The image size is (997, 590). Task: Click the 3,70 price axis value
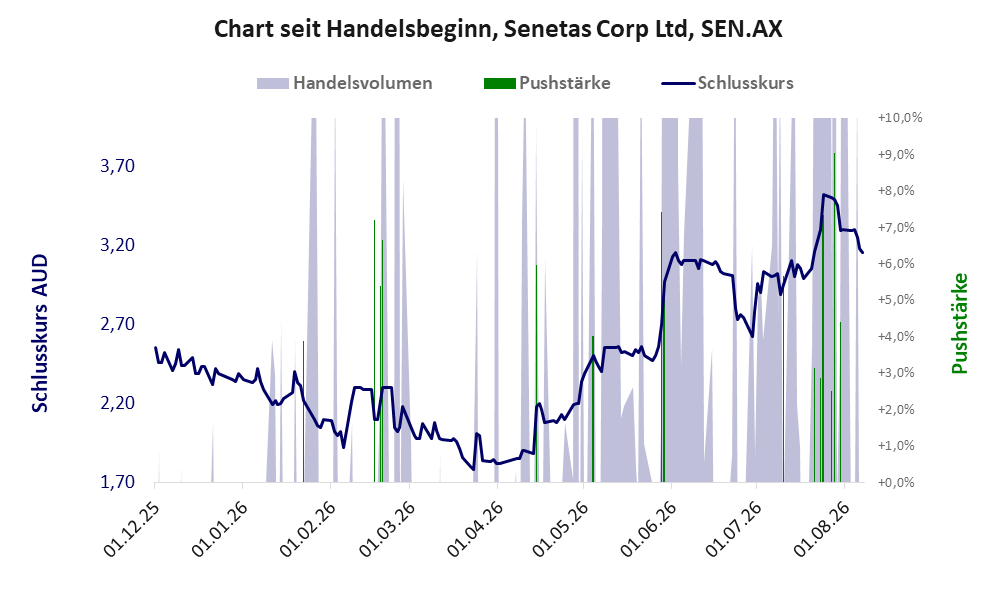(x=118, y=166)
